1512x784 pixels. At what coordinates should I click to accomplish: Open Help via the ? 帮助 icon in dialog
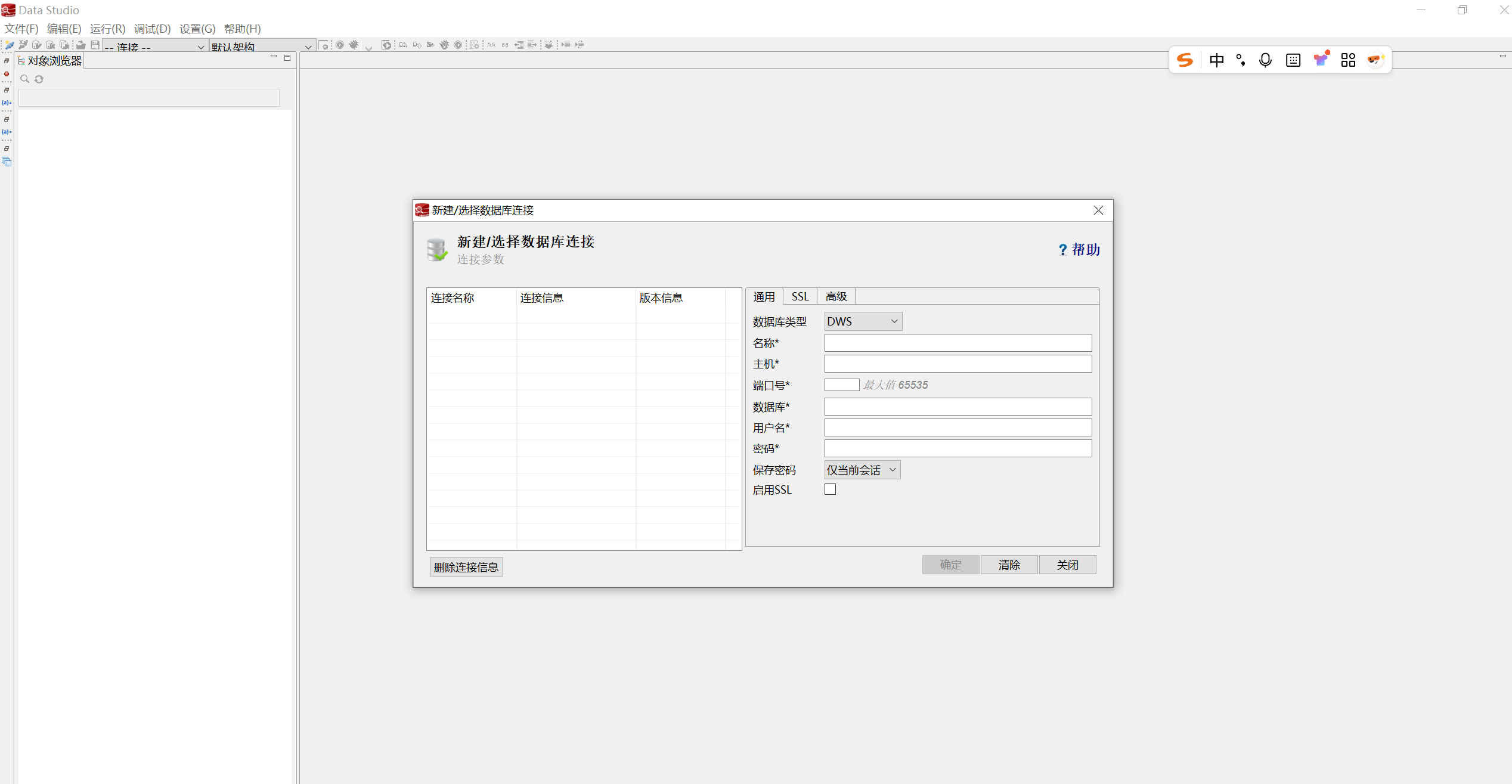pos(1078,250)
